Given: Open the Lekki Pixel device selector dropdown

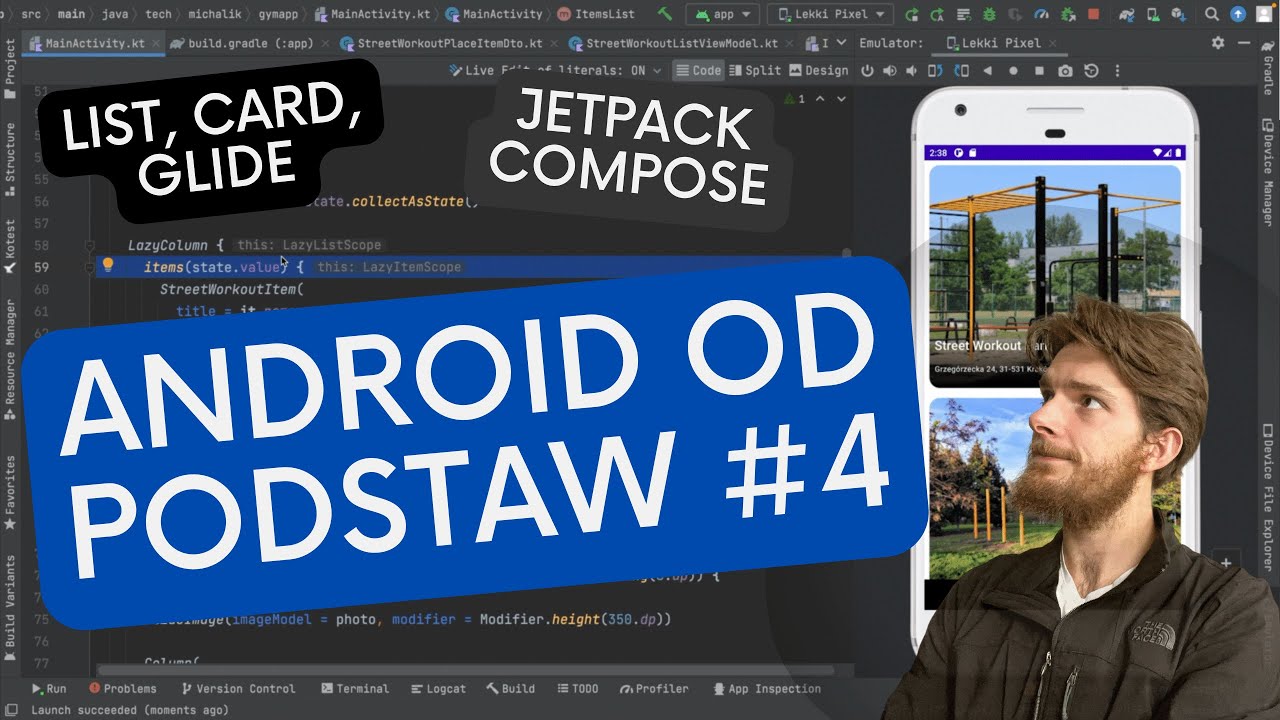Looking at the screenshot, I should pos(831,14).
